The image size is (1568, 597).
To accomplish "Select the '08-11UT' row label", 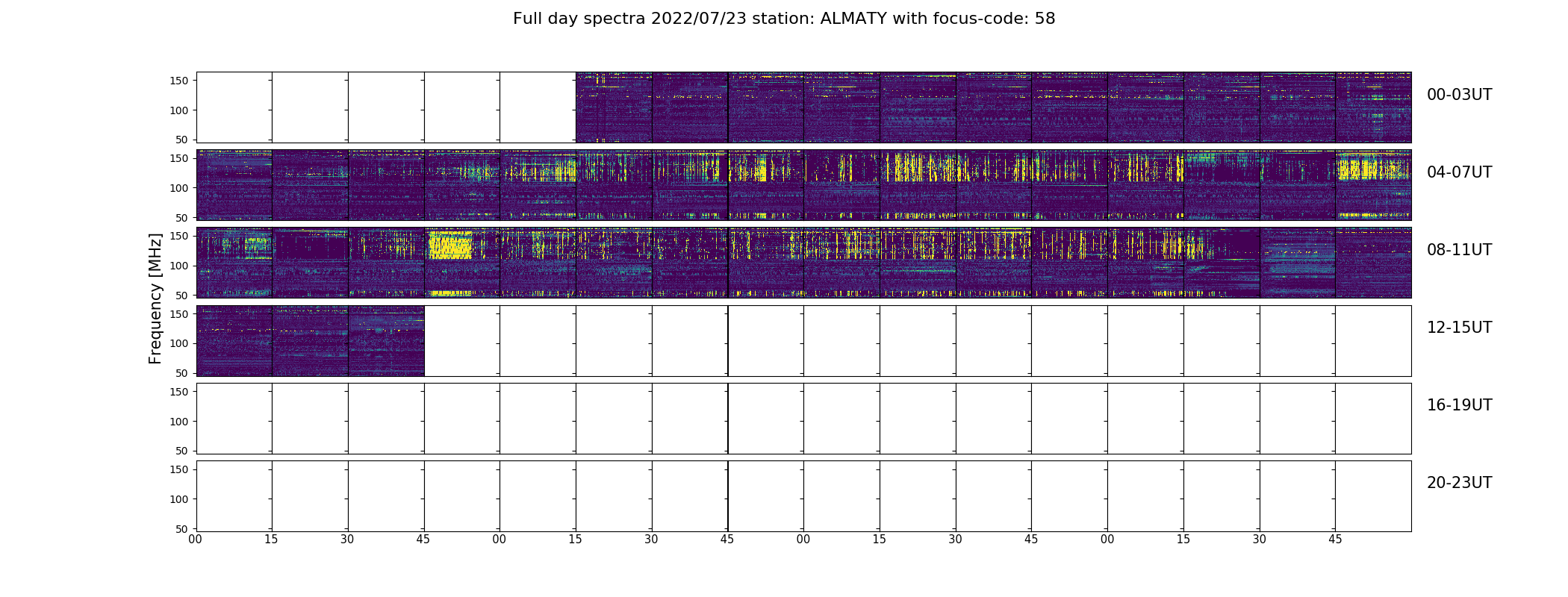I will click(x=1459, y=250).
